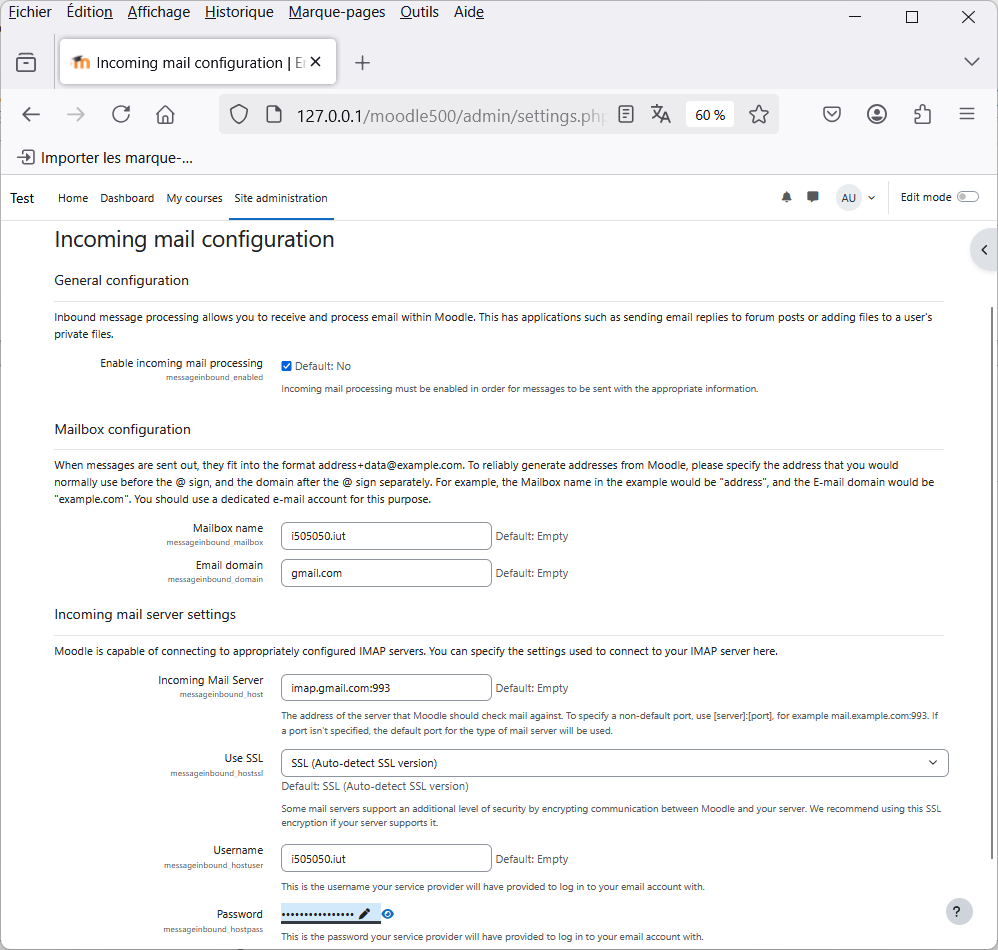Open the notifications bell
Screen dimensions: 998x950
click(x=787, y=197)
